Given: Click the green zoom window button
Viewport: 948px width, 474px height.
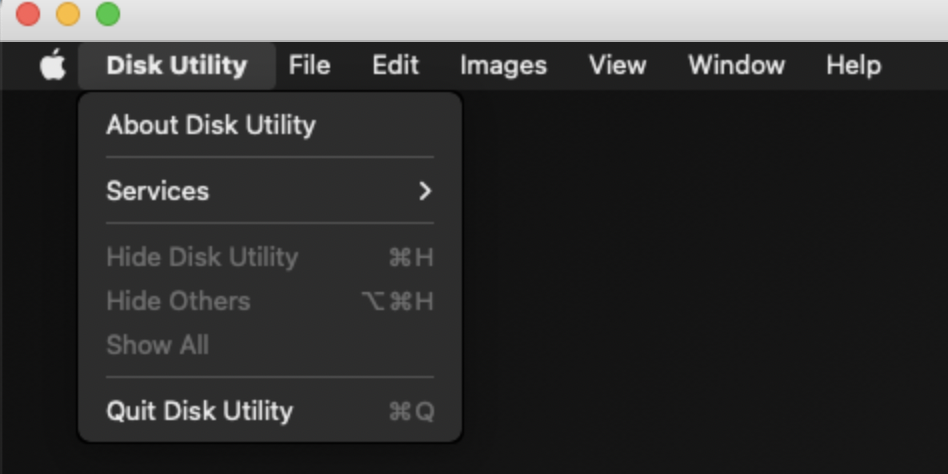Looking at the screenshot, I should pyautogui.click(x=107, y=14).
